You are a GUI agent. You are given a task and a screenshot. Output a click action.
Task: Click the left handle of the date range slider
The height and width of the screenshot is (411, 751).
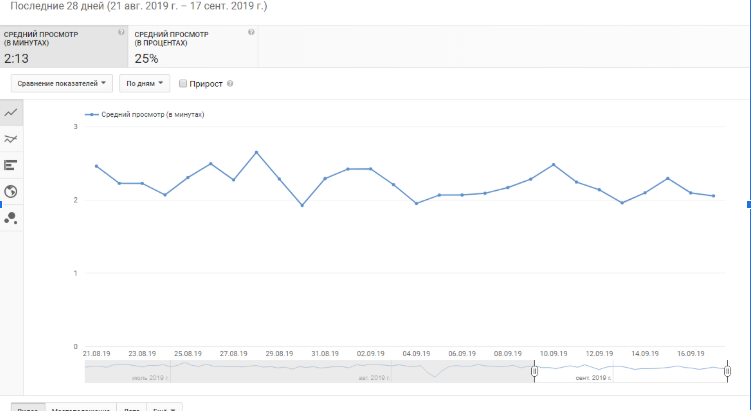[534, 371]
